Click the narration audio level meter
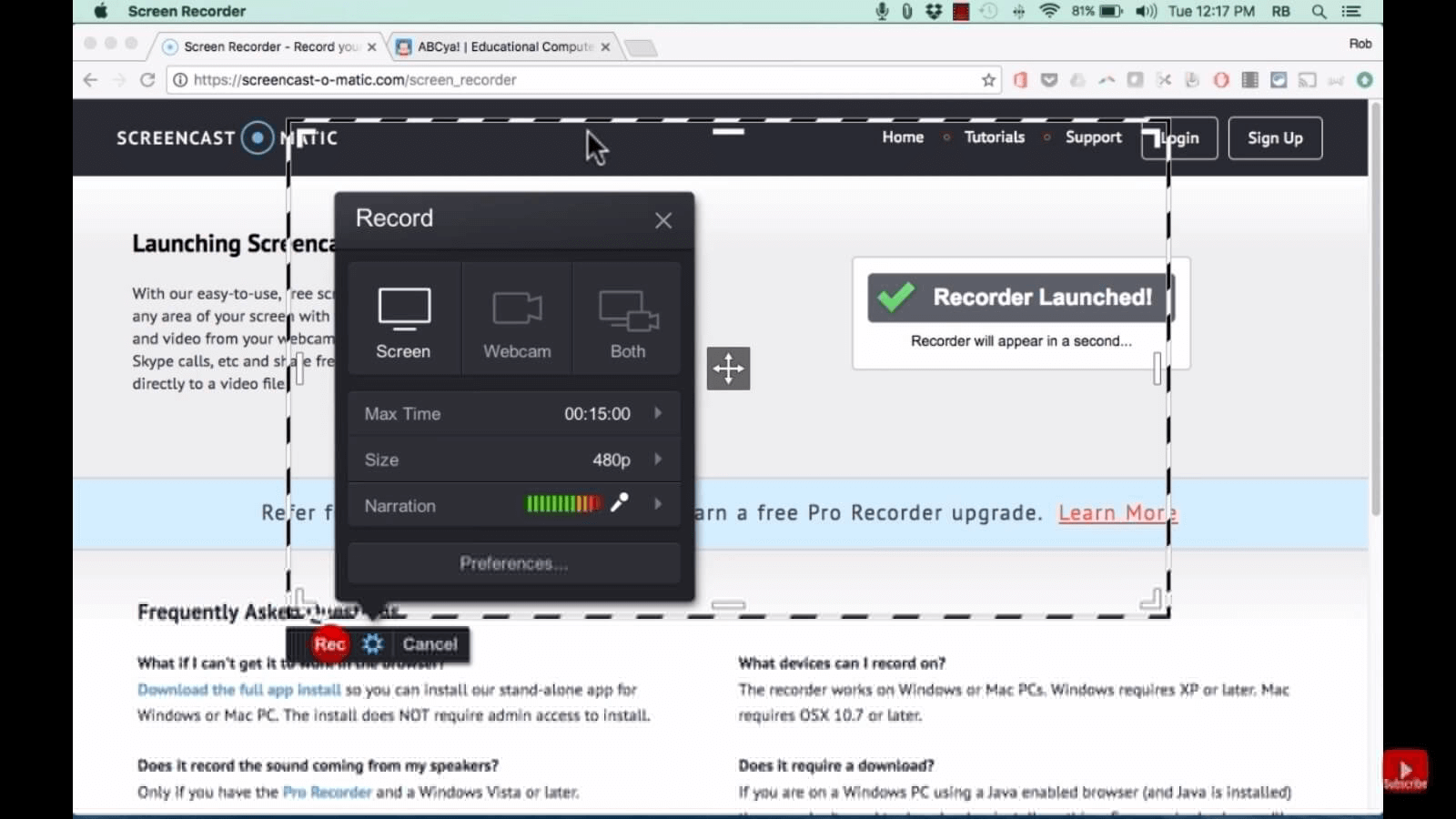The width and height of the screenshot is (1456, 819). (x=563, y=503)
